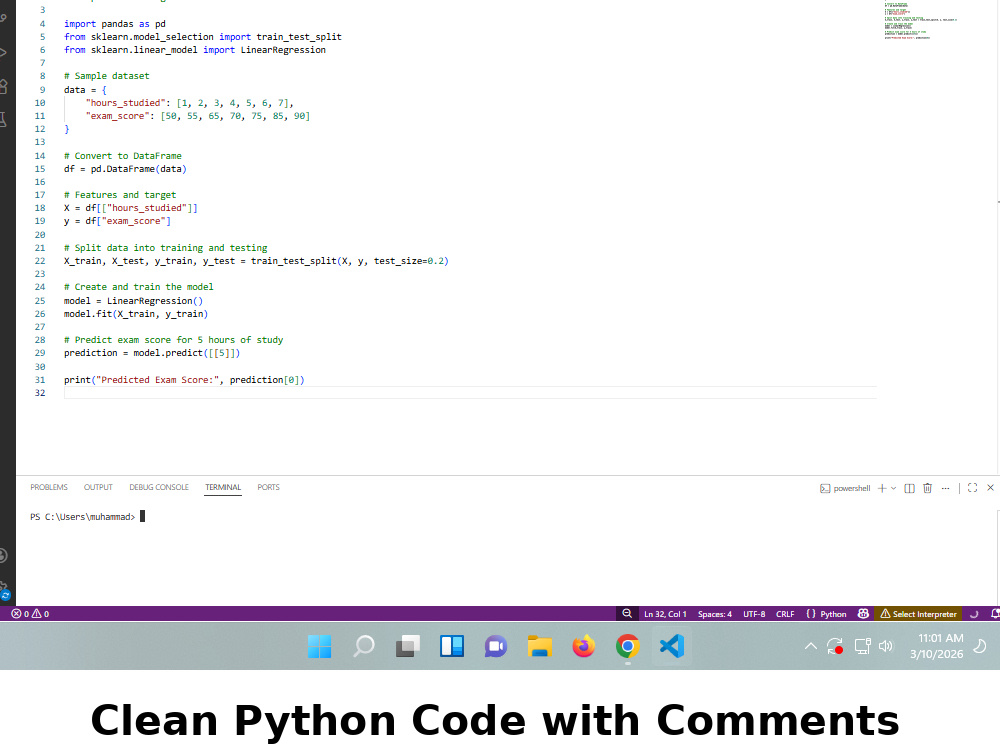Click 'train_test_split' on the import line 5
The width and height of the screenshot is (1000, 750).
point(298,37)
